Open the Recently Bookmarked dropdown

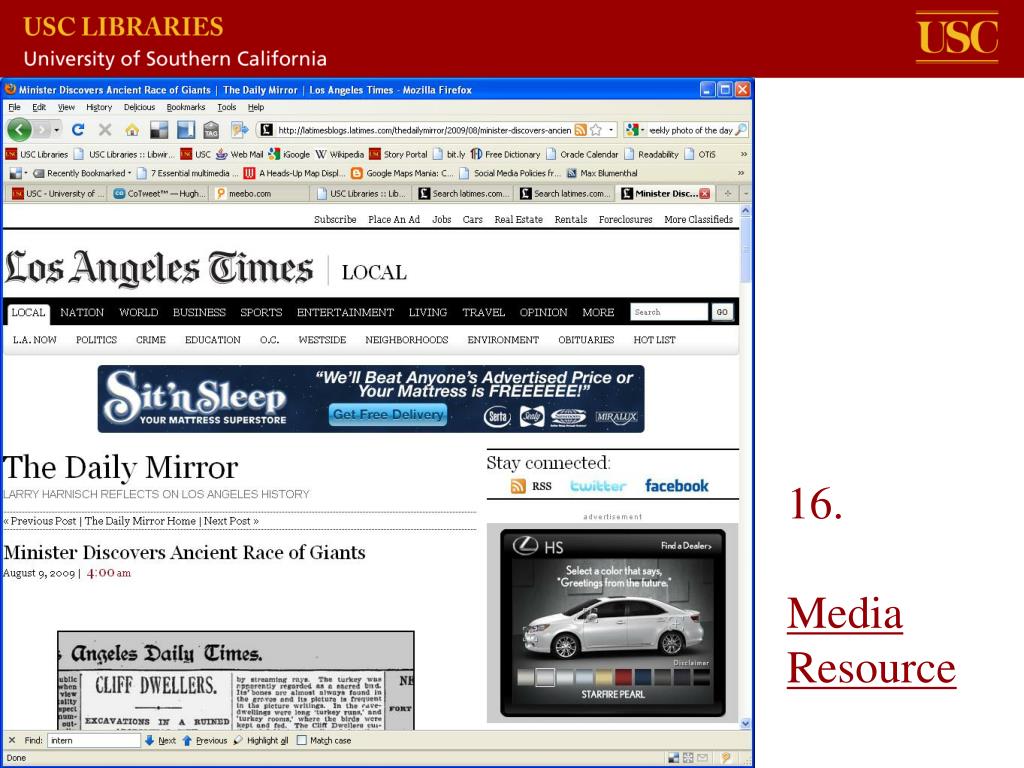click(82, 173)
